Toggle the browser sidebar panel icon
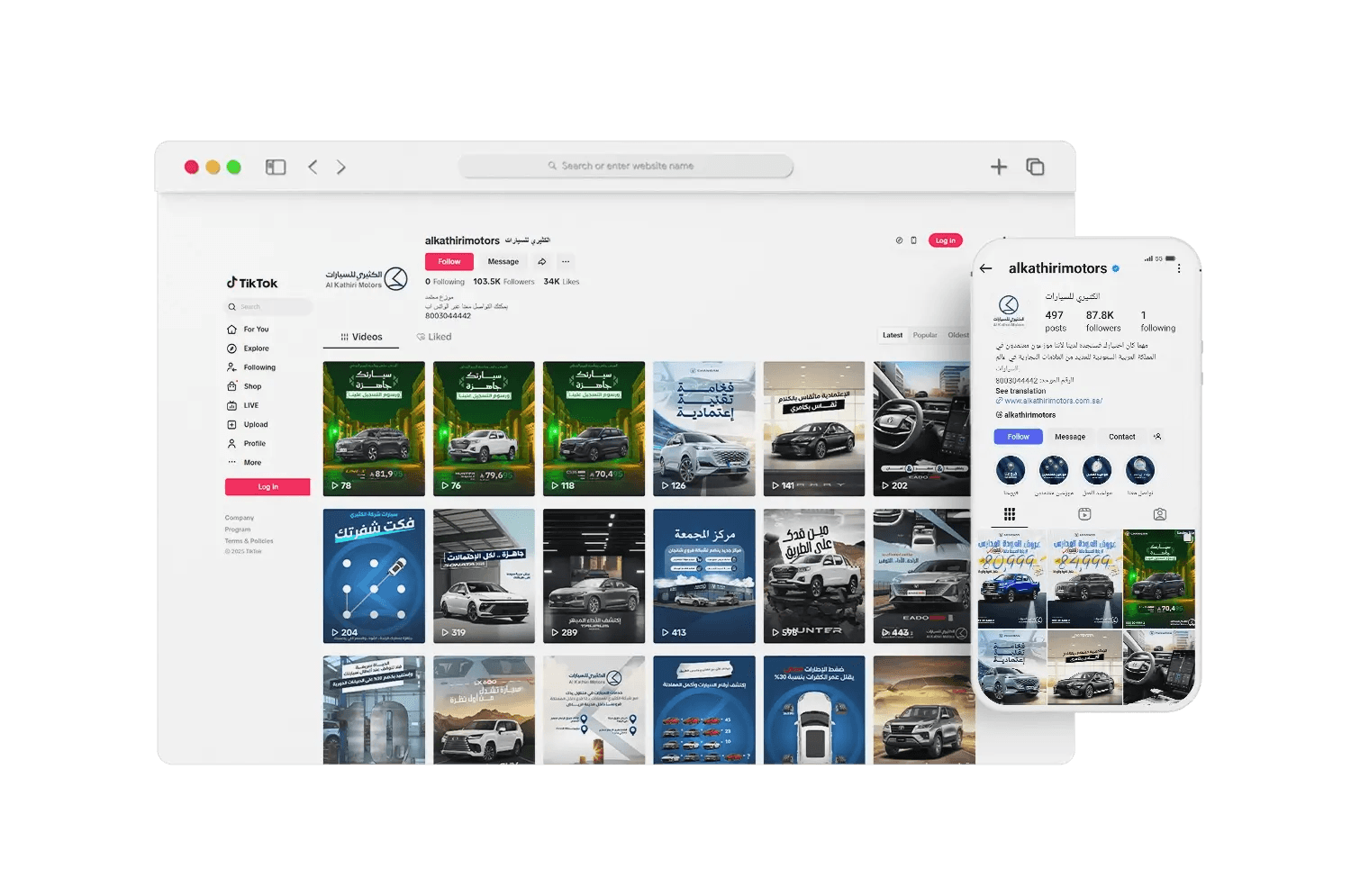 click(276, 167)
